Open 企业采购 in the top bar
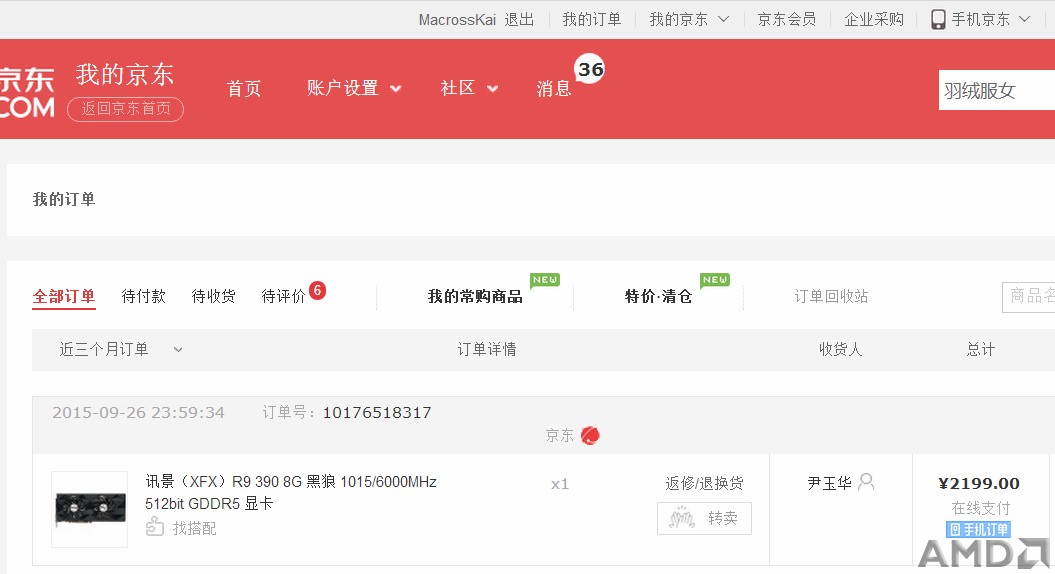This screenshot has height=574, width=1055. click(874, 20)
